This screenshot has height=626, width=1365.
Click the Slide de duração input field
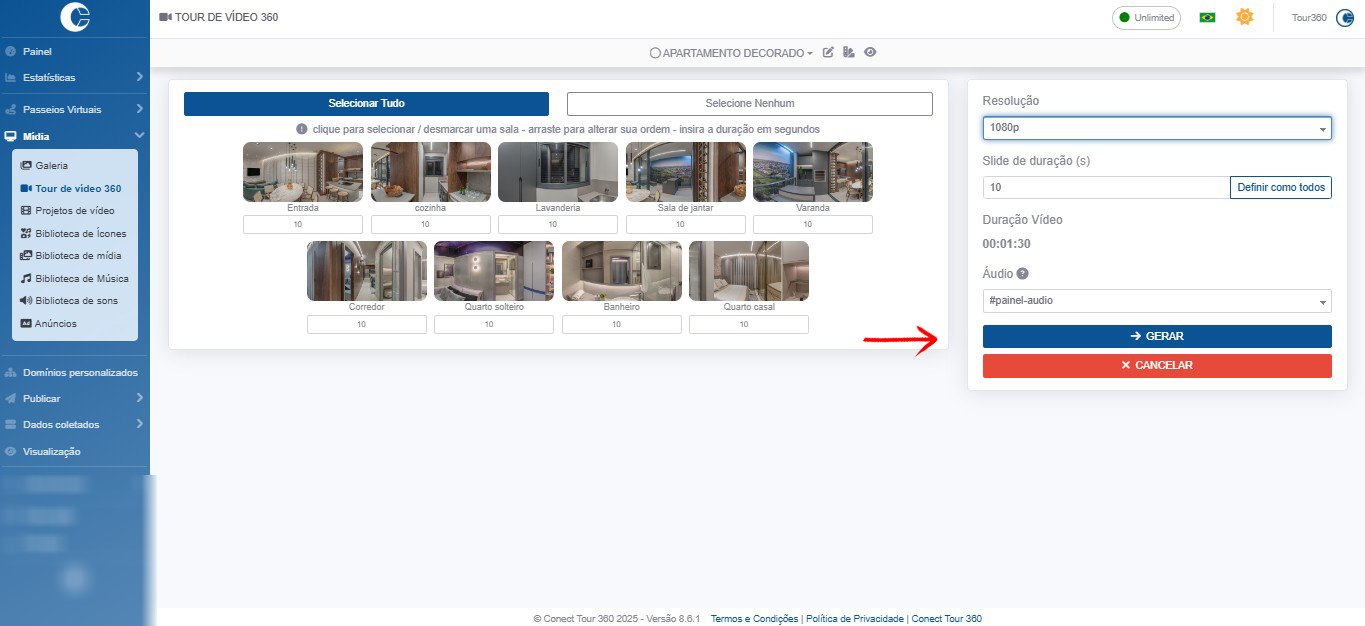[x=1105, y=187]
